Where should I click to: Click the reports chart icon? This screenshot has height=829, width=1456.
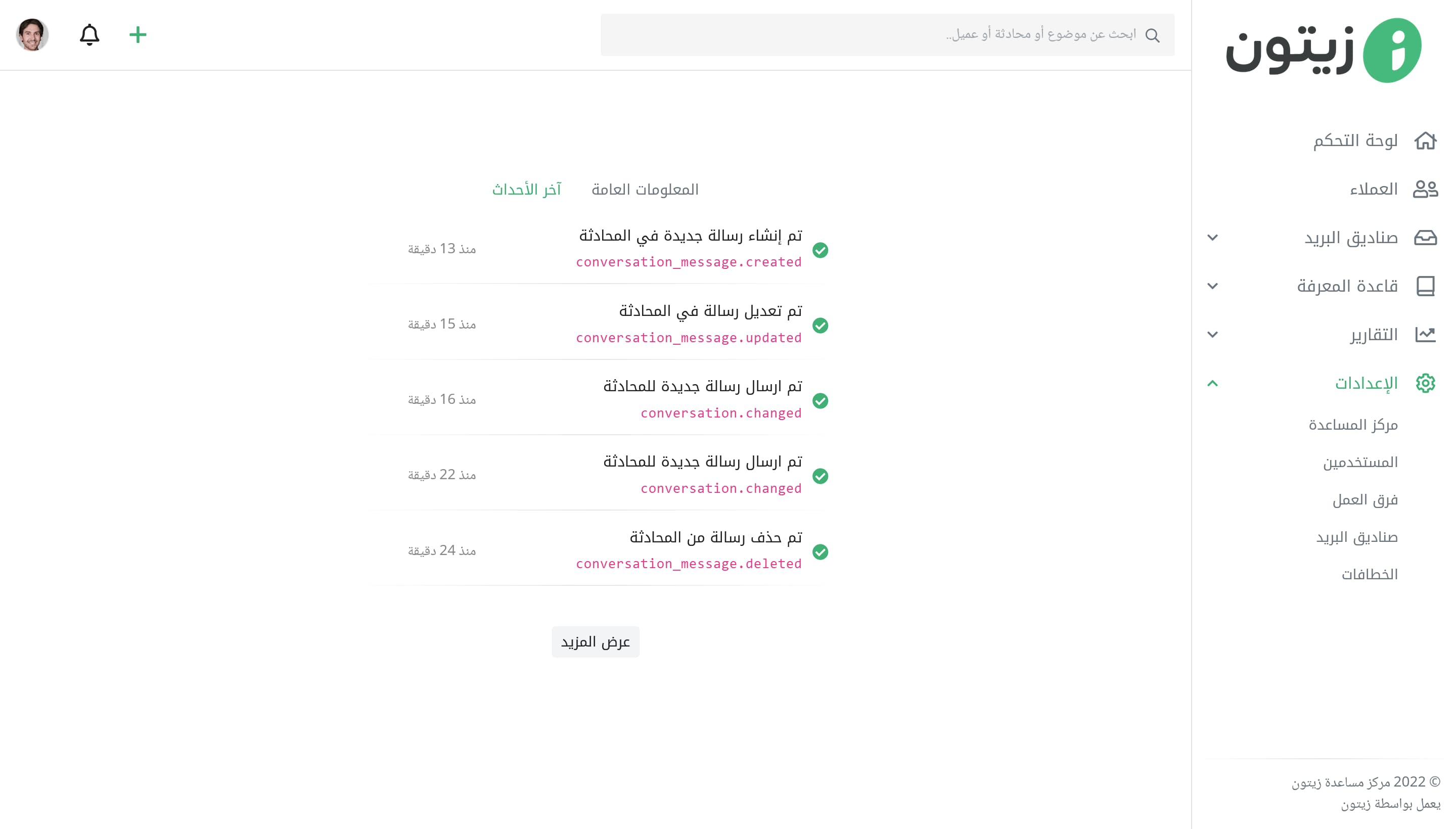click(1425, 334)
